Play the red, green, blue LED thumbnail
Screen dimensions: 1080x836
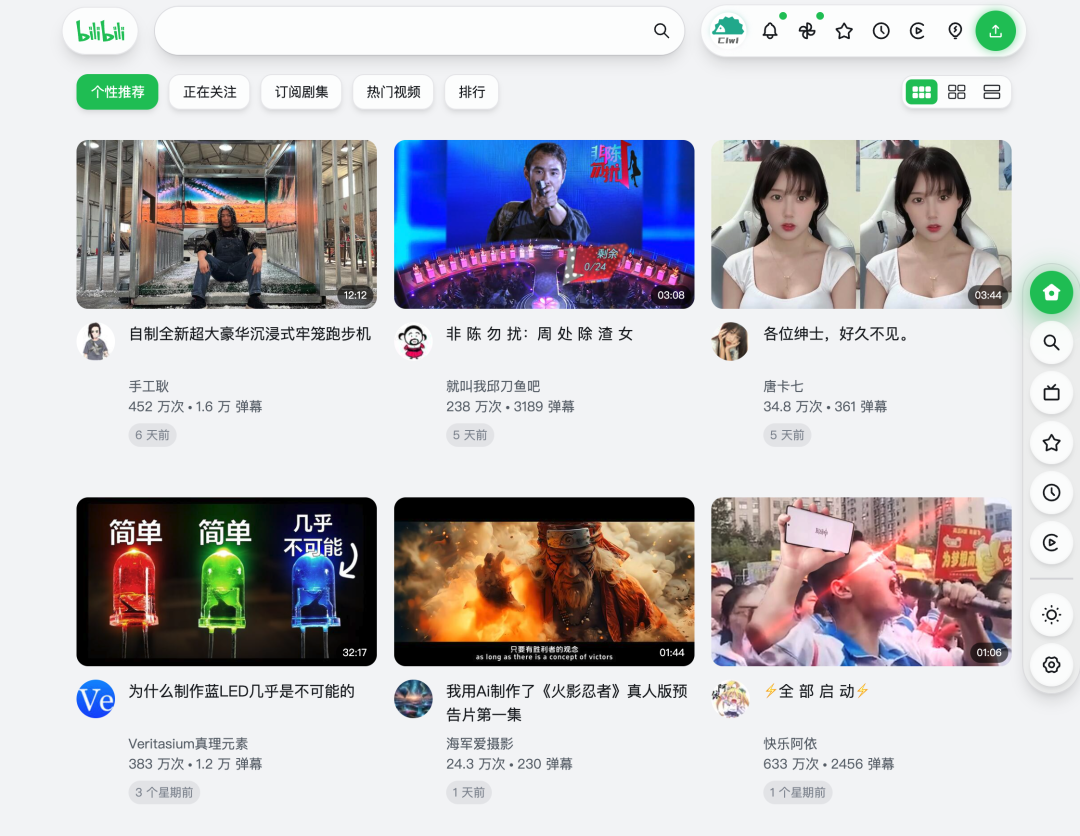227,582
